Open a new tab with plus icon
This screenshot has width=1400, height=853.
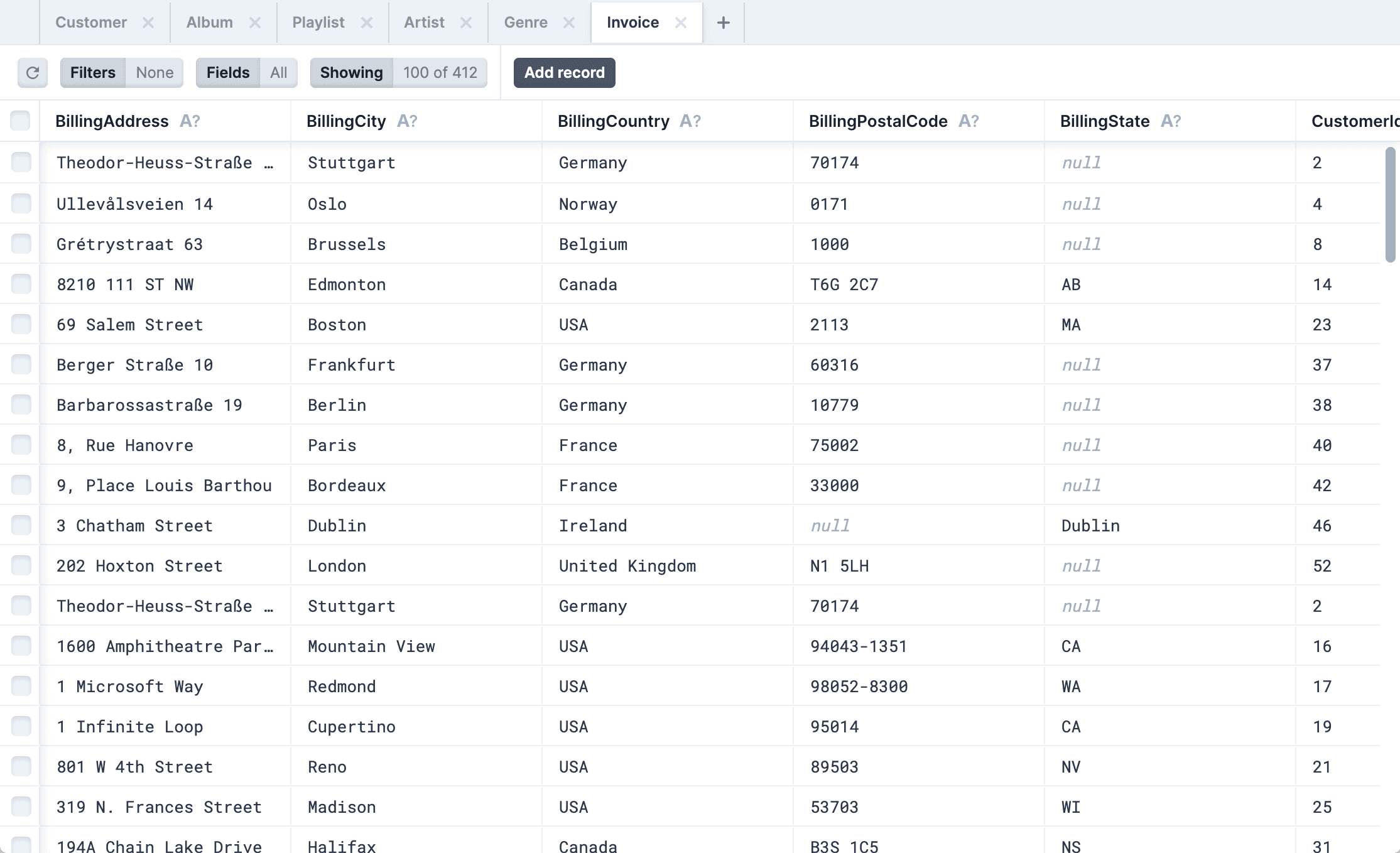(723, 23)
